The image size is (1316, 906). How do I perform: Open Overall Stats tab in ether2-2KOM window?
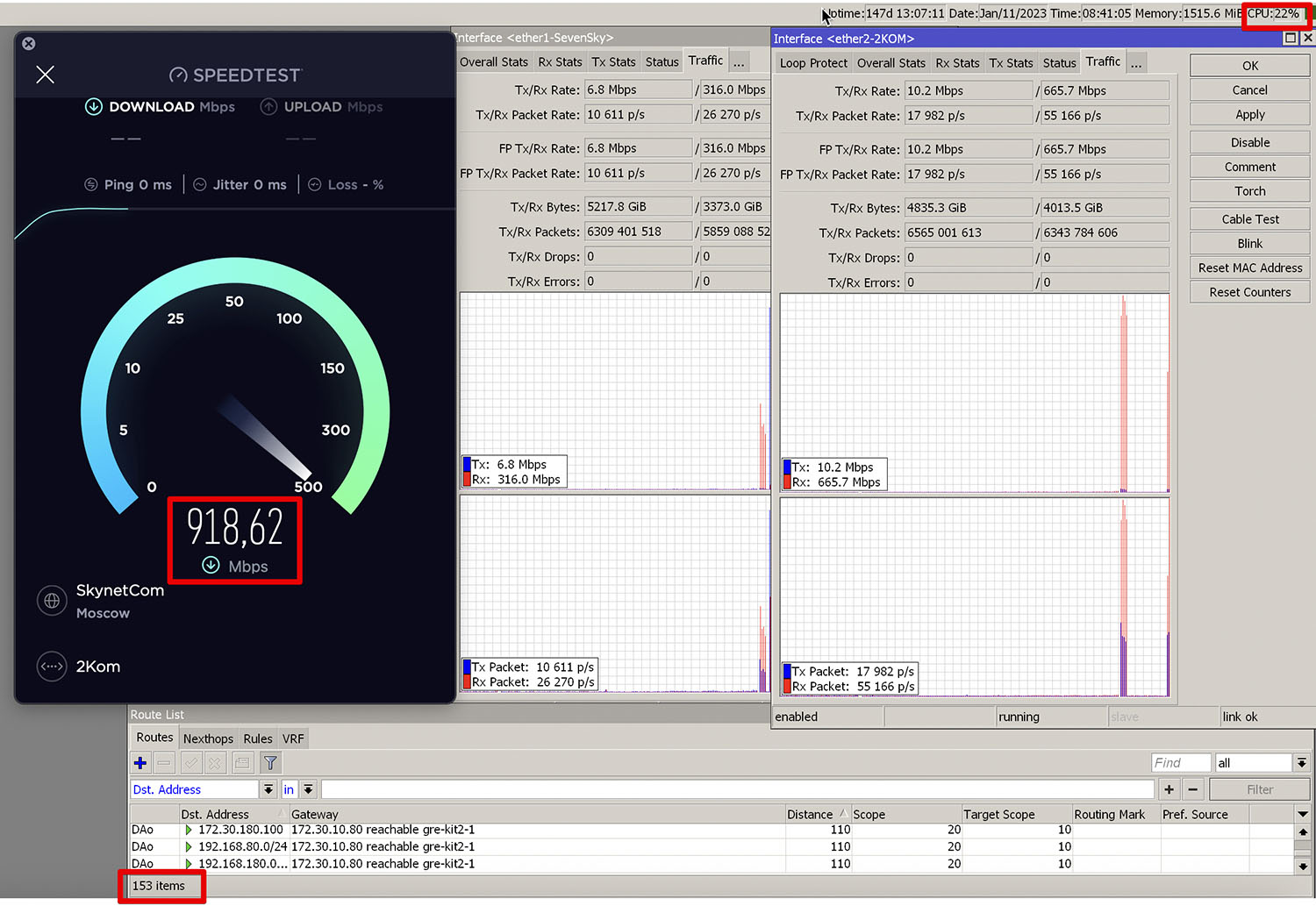(891, 62)
